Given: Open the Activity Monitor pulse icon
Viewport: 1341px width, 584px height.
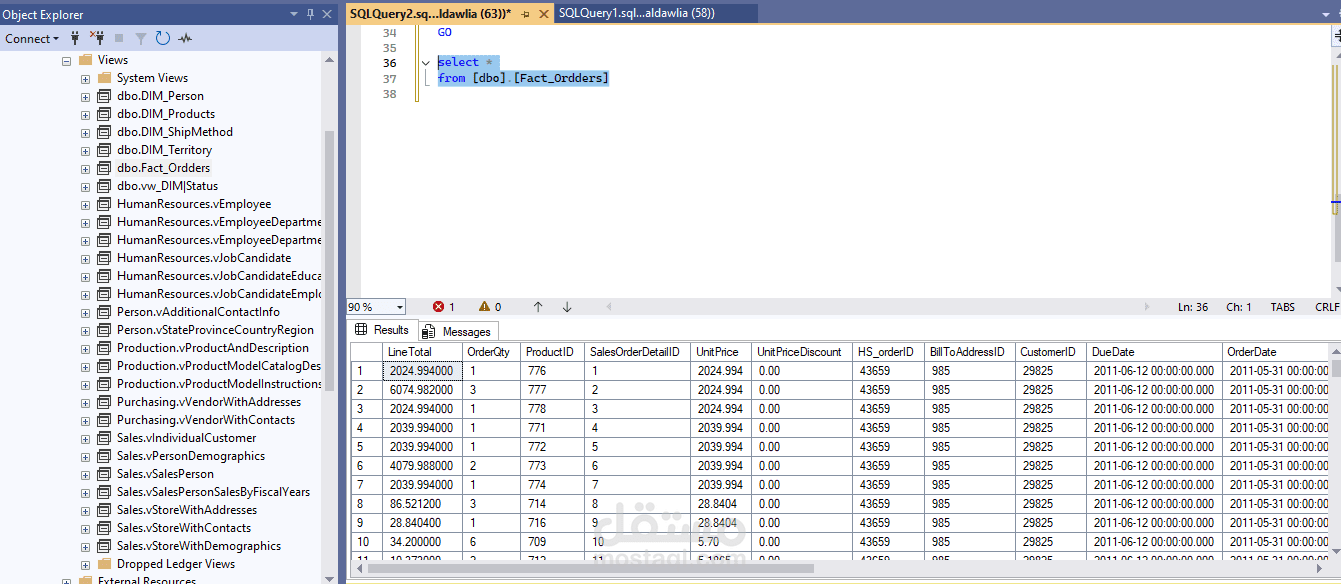Looking at the screenshot, I should point(185,38).
